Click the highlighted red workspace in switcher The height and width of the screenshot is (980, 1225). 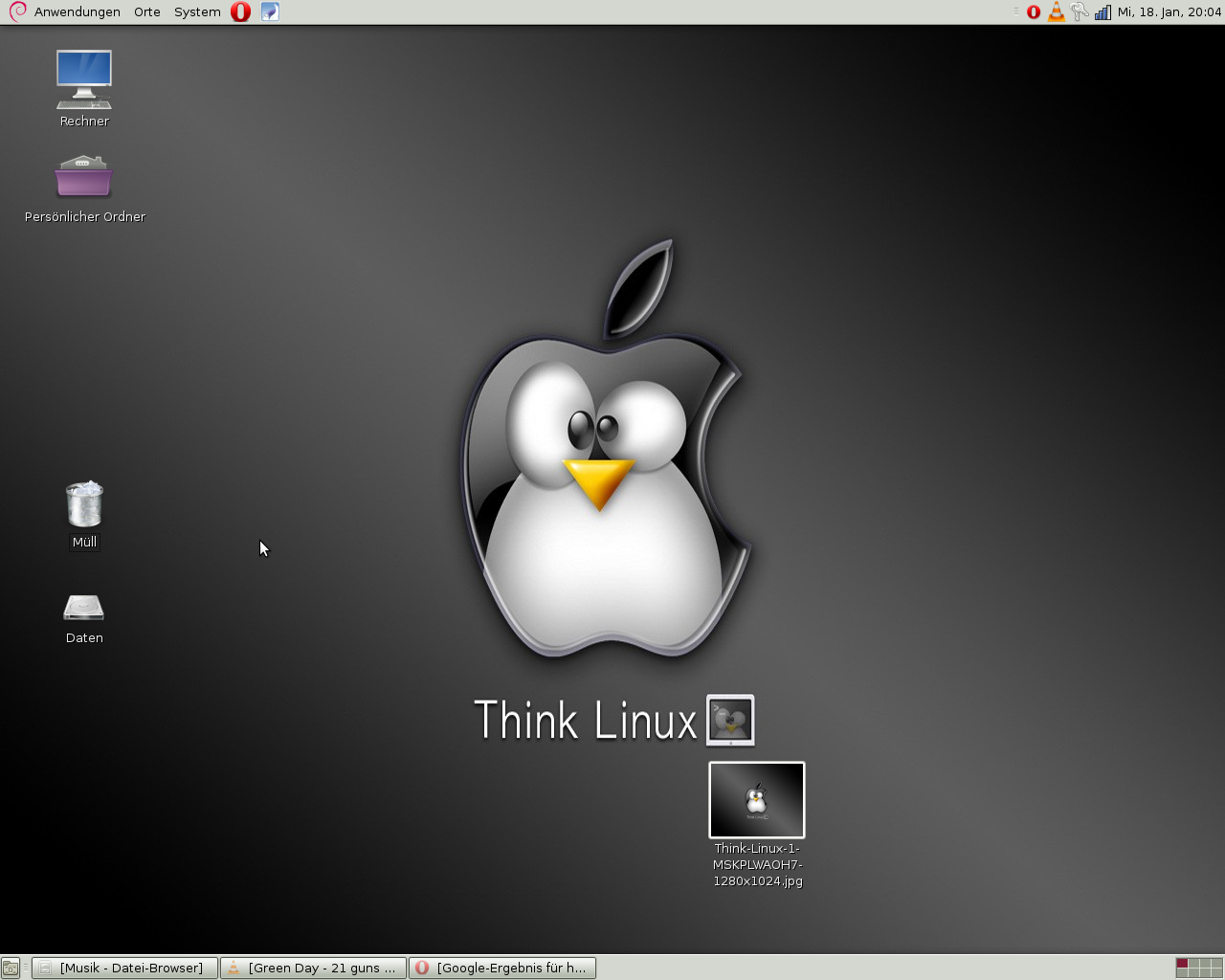(x=1182, y=964)
